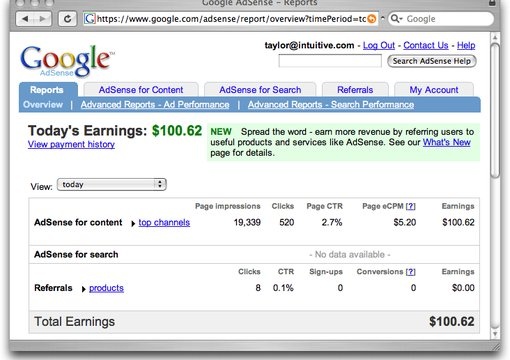510x360 pixels.
Task: Click the No data available text
Action: click(x=350, y=255)
